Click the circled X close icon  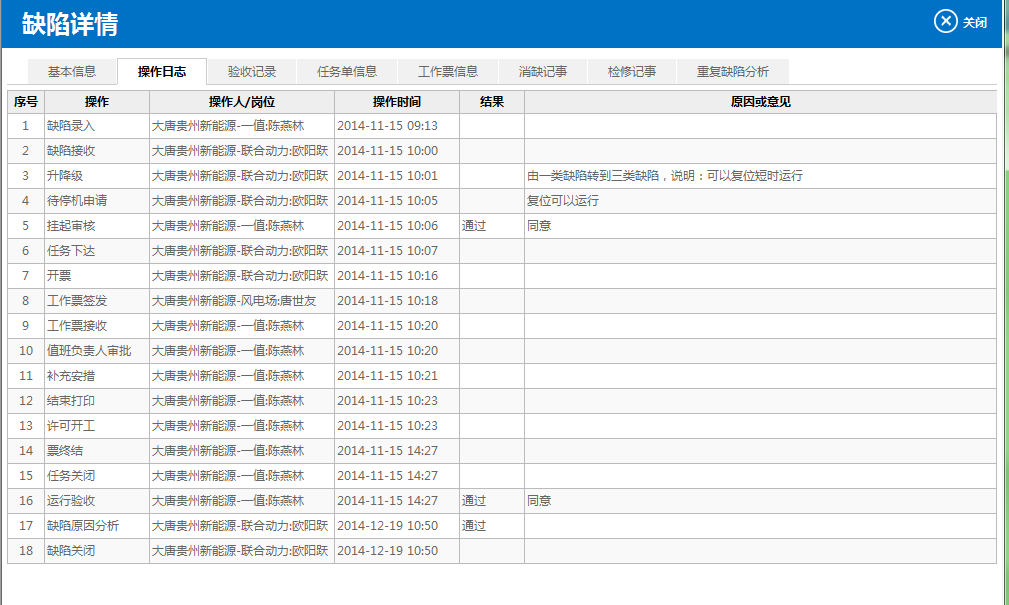click(x=945, y=21)
